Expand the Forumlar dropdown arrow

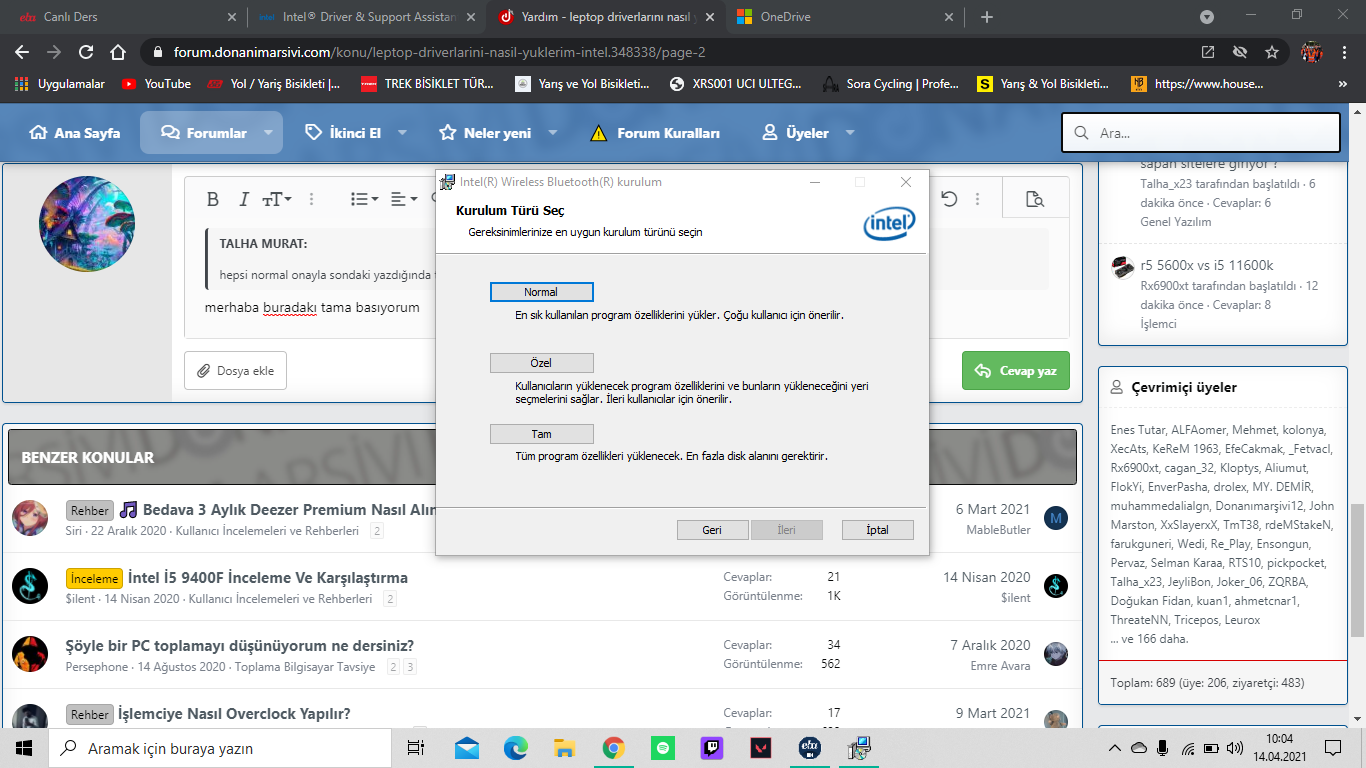pos(269,133)
